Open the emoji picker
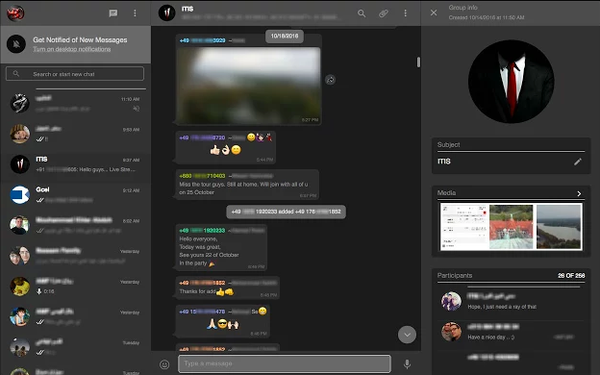Image resolution: width=600 pixels, height=375 pixels. tap(165, 364)
